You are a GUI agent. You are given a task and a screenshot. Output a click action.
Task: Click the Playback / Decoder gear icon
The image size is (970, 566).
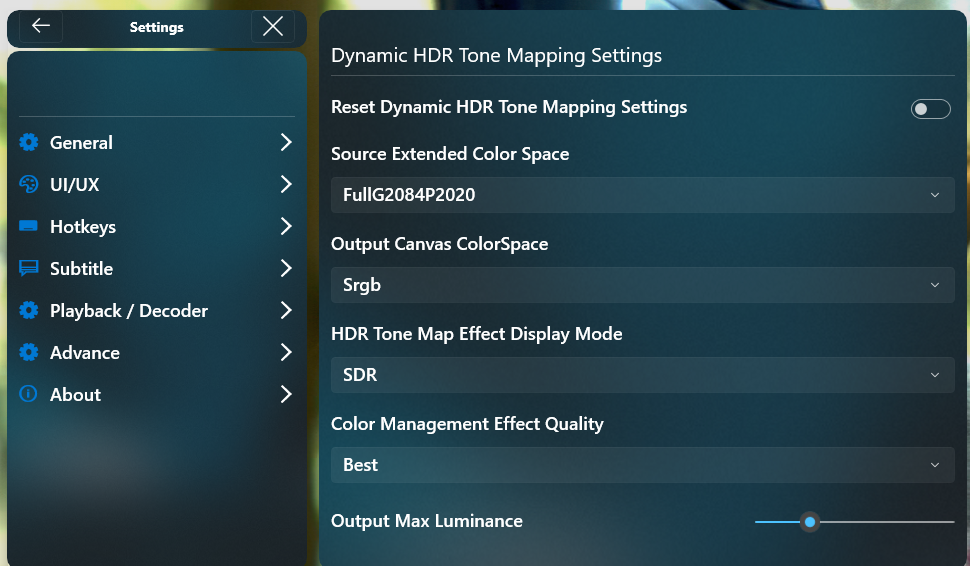coord(28,310)
